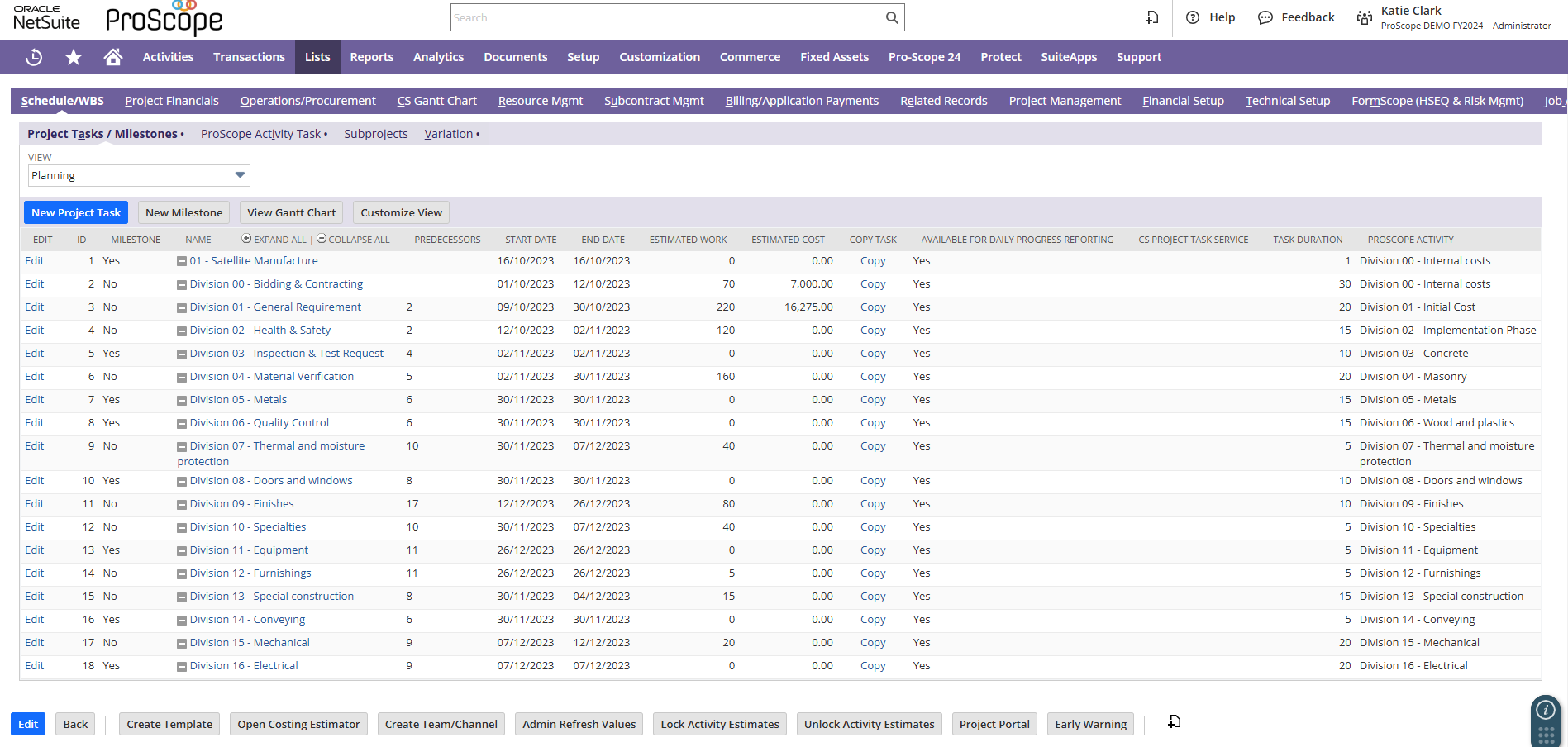
Task: Click inside the global search field
Action: click(670, 17)
